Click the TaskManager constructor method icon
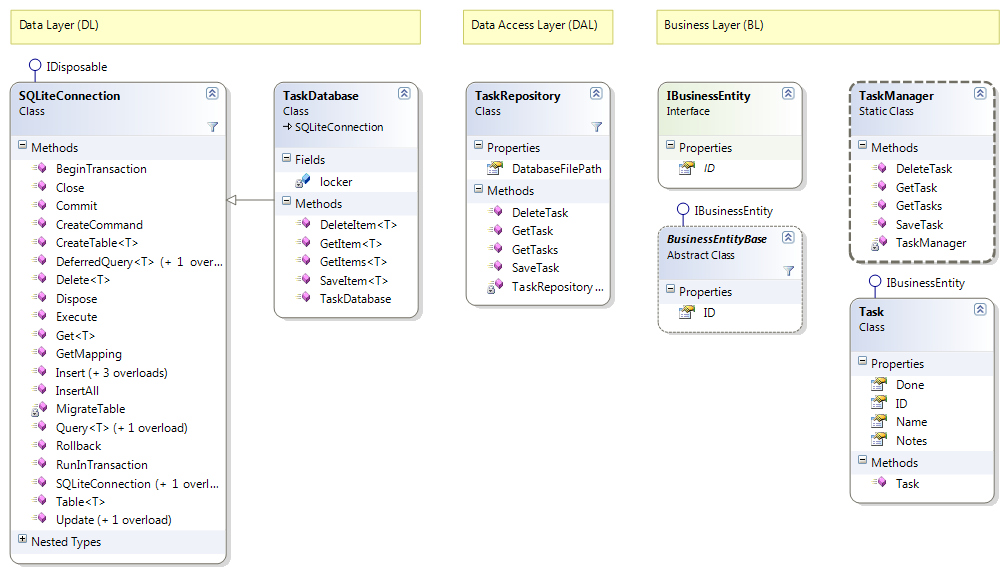Screen dimensions: 1008x572 pos(879,243)
